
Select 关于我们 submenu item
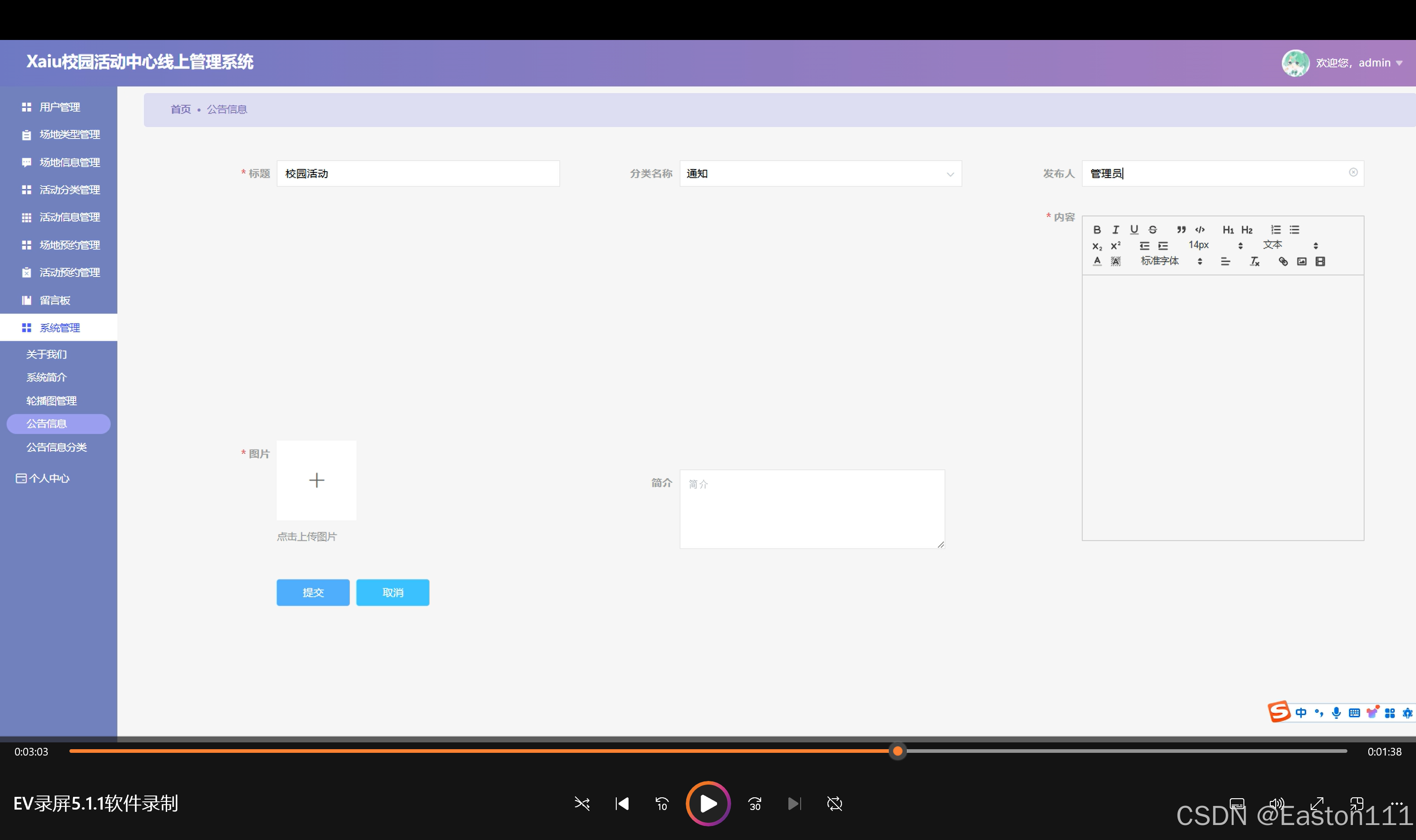click(x=46, y=354)
